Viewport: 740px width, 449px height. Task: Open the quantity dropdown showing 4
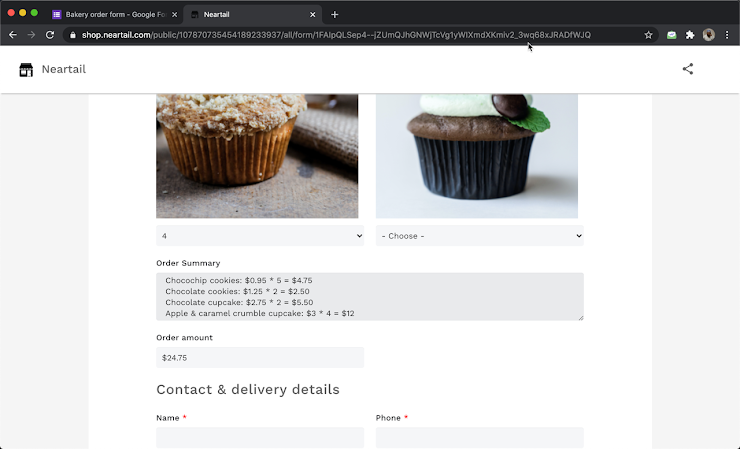click(260, 236)
